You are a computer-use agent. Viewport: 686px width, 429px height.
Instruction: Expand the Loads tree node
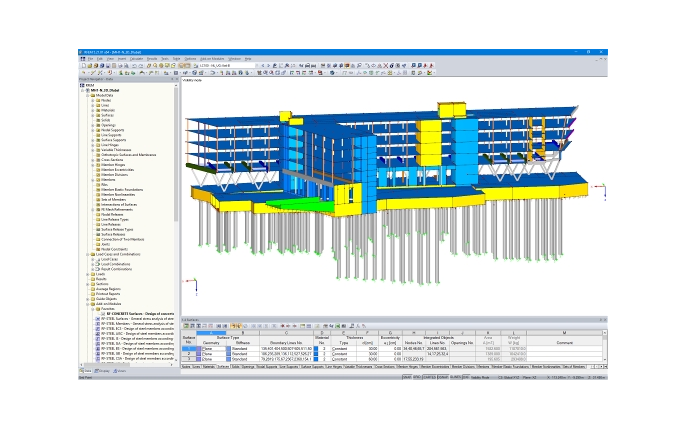(88, 274)
